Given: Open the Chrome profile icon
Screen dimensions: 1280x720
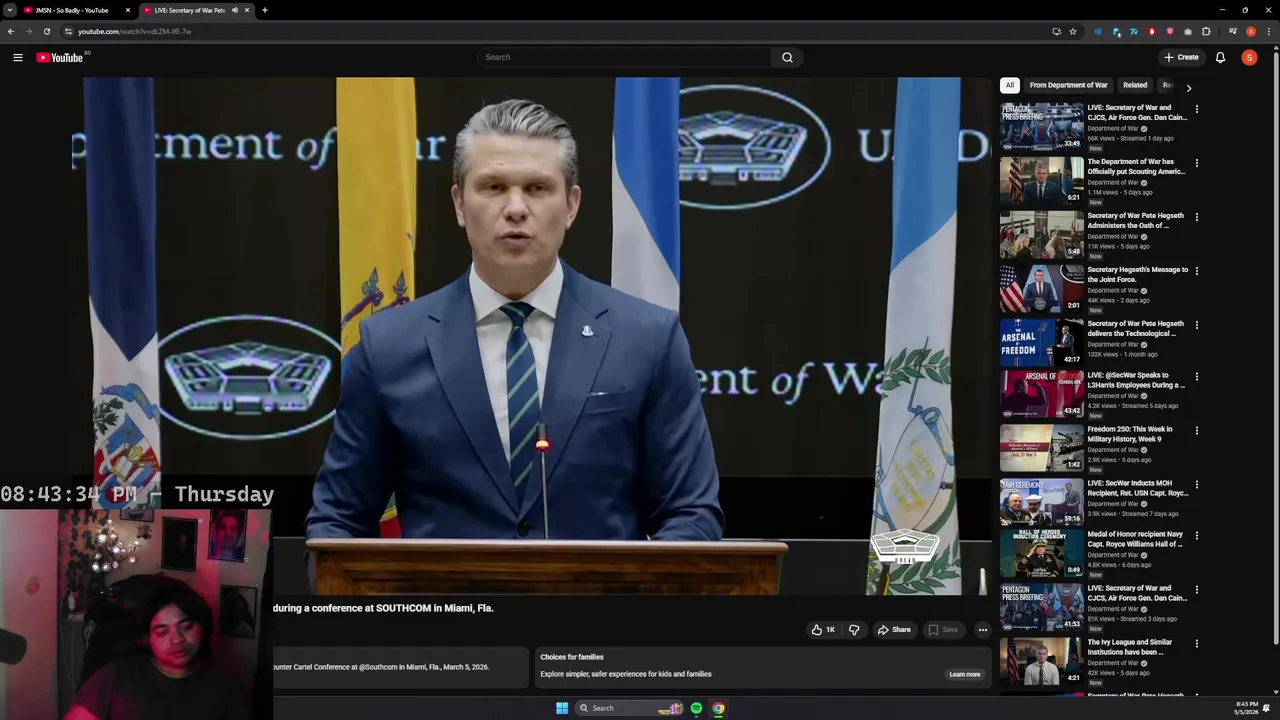Looking at the screenshot, I should coord(1250,31).
